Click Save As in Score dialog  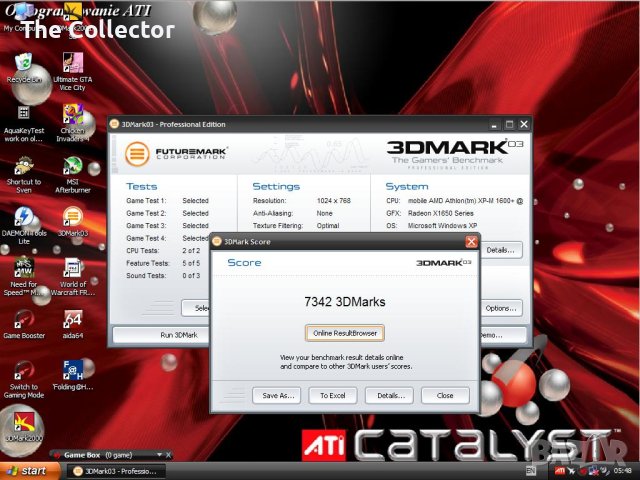[x=276, y=396]
